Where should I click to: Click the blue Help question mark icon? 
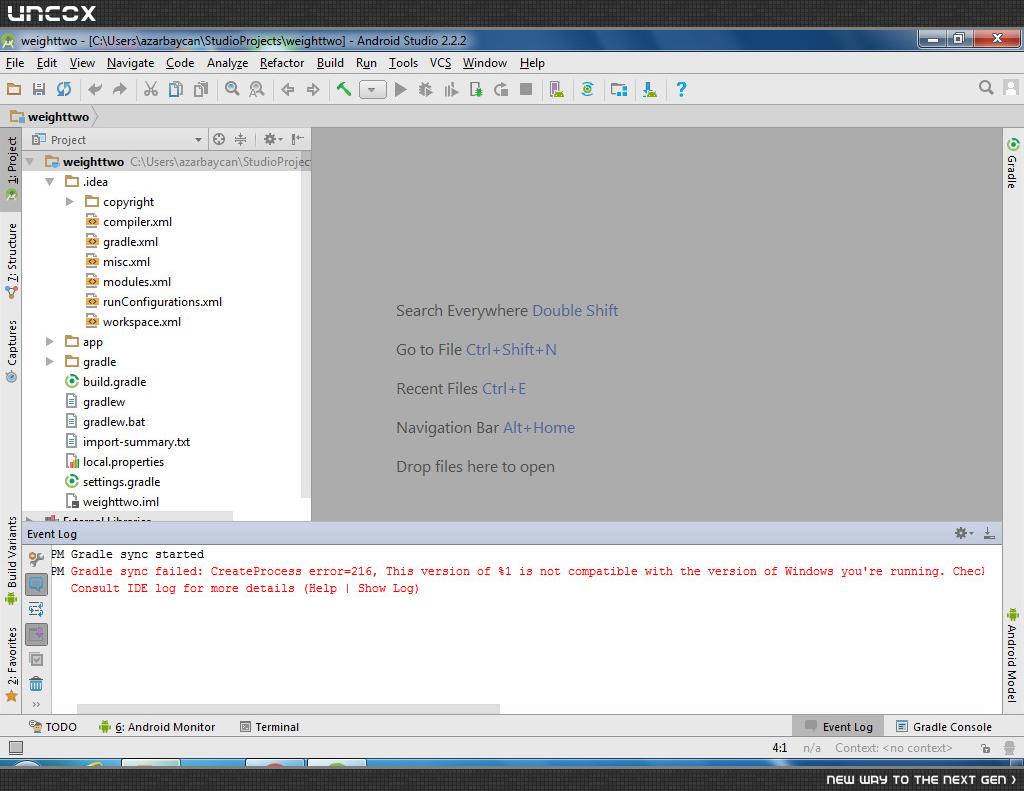pyautogui.click(x=681, y=89)
